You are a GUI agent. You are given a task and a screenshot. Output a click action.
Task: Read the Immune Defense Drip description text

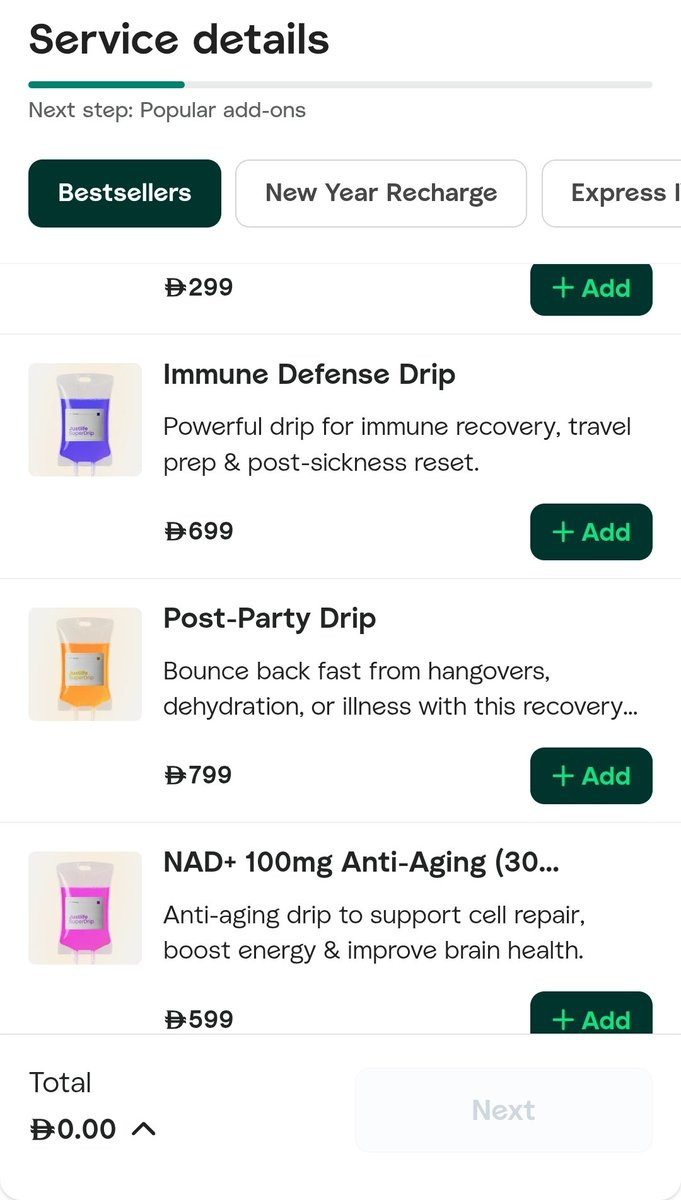(397, 445)
